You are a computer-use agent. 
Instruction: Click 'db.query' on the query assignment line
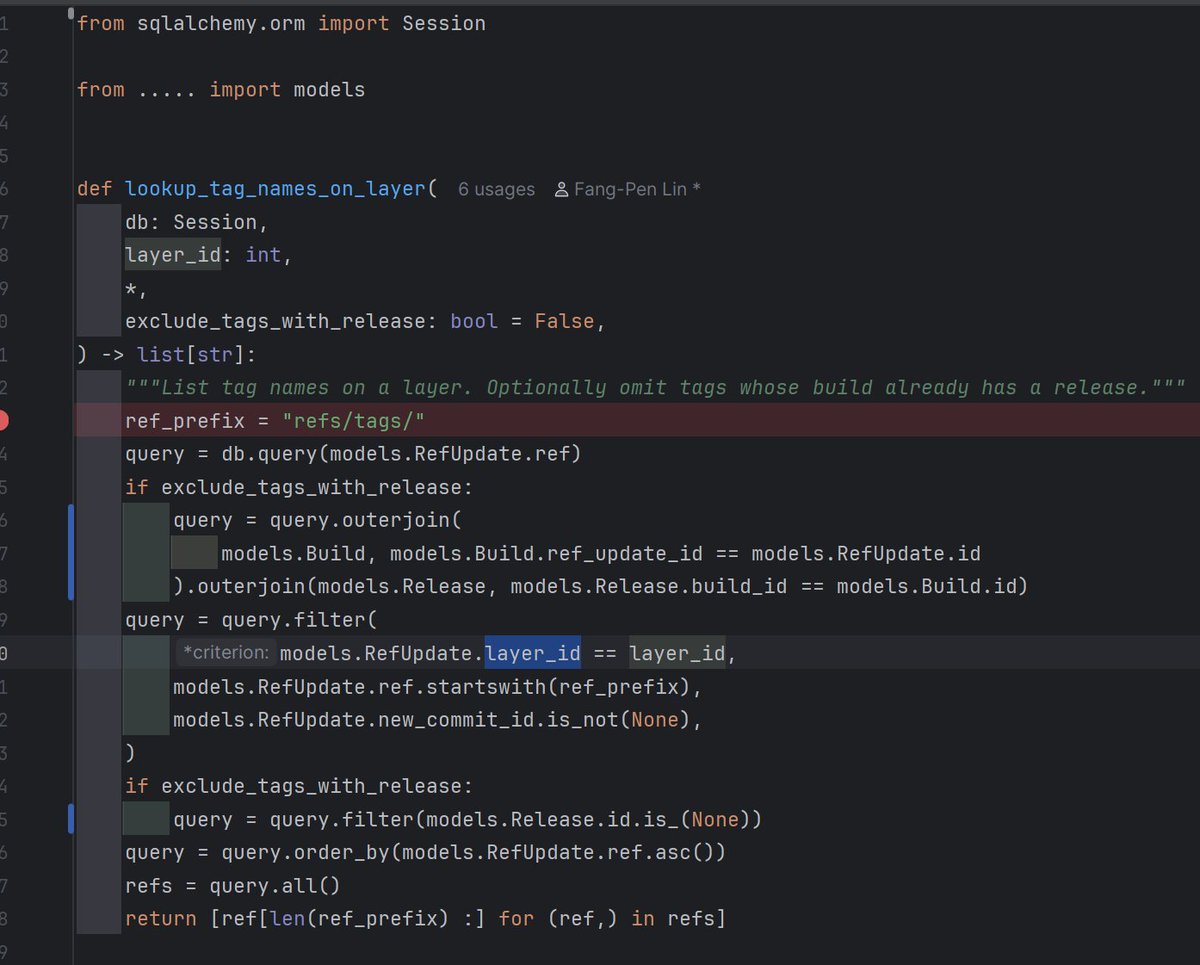click(x=269, y=454)
